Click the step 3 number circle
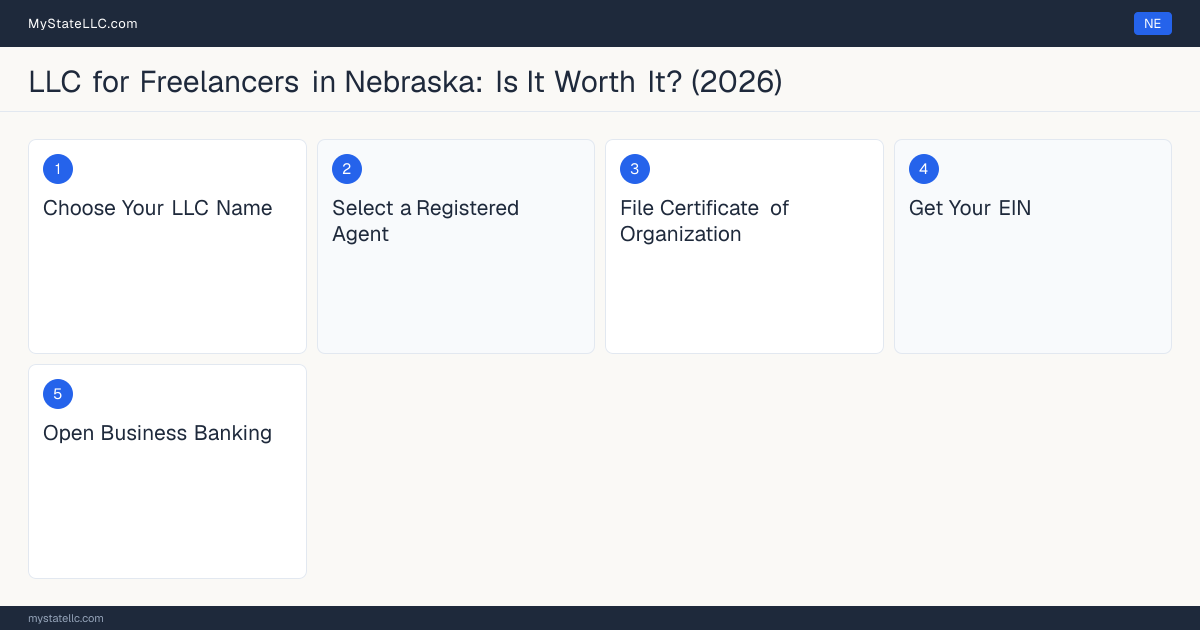Viewport: 1200px width, 630px height. (x=635, y=169)
